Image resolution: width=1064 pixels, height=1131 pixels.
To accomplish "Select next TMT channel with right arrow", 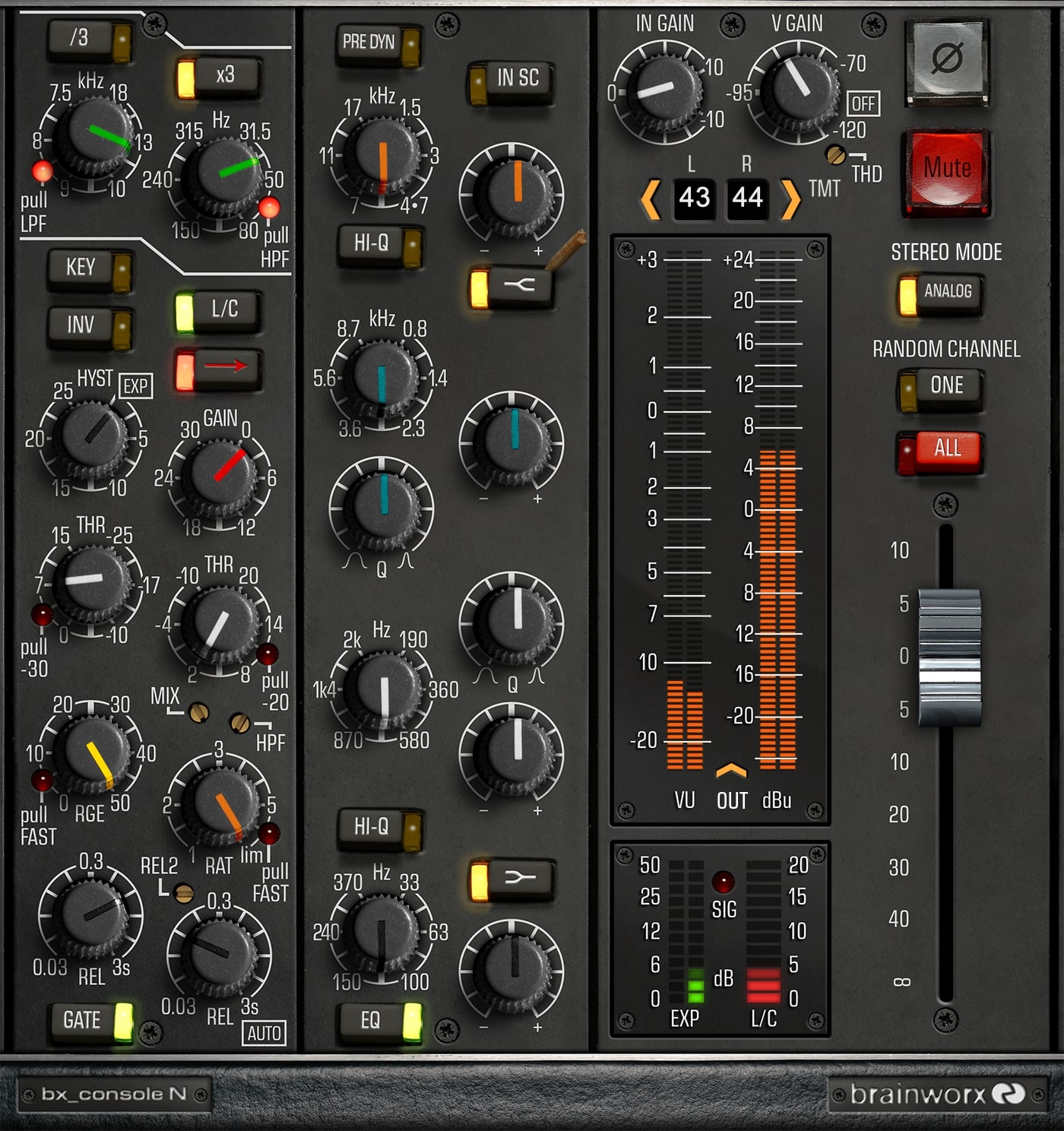I will 790,199.
